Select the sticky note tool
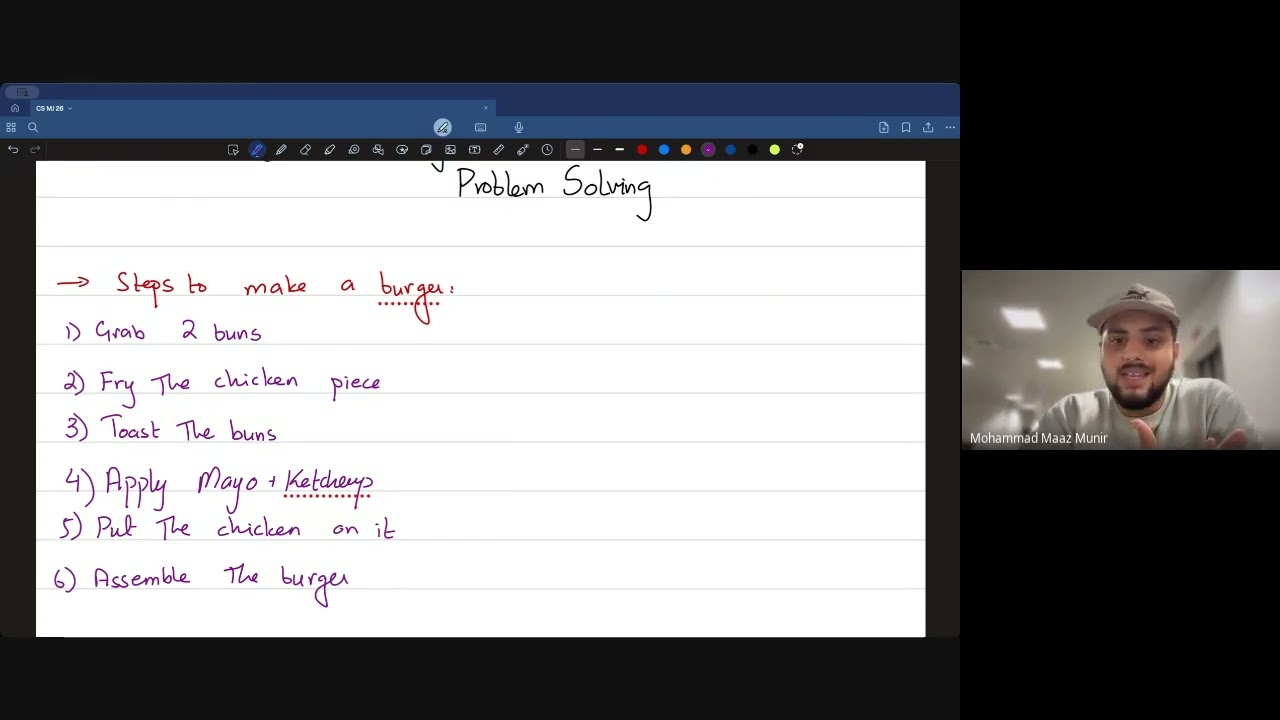The height and width of the screenshot is (720, 1280). coord(426,149)
